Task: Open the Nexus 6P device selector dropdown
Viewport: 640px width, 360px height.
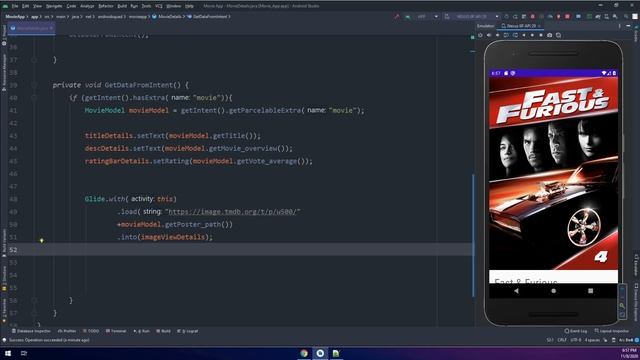Action: (471, 17)
